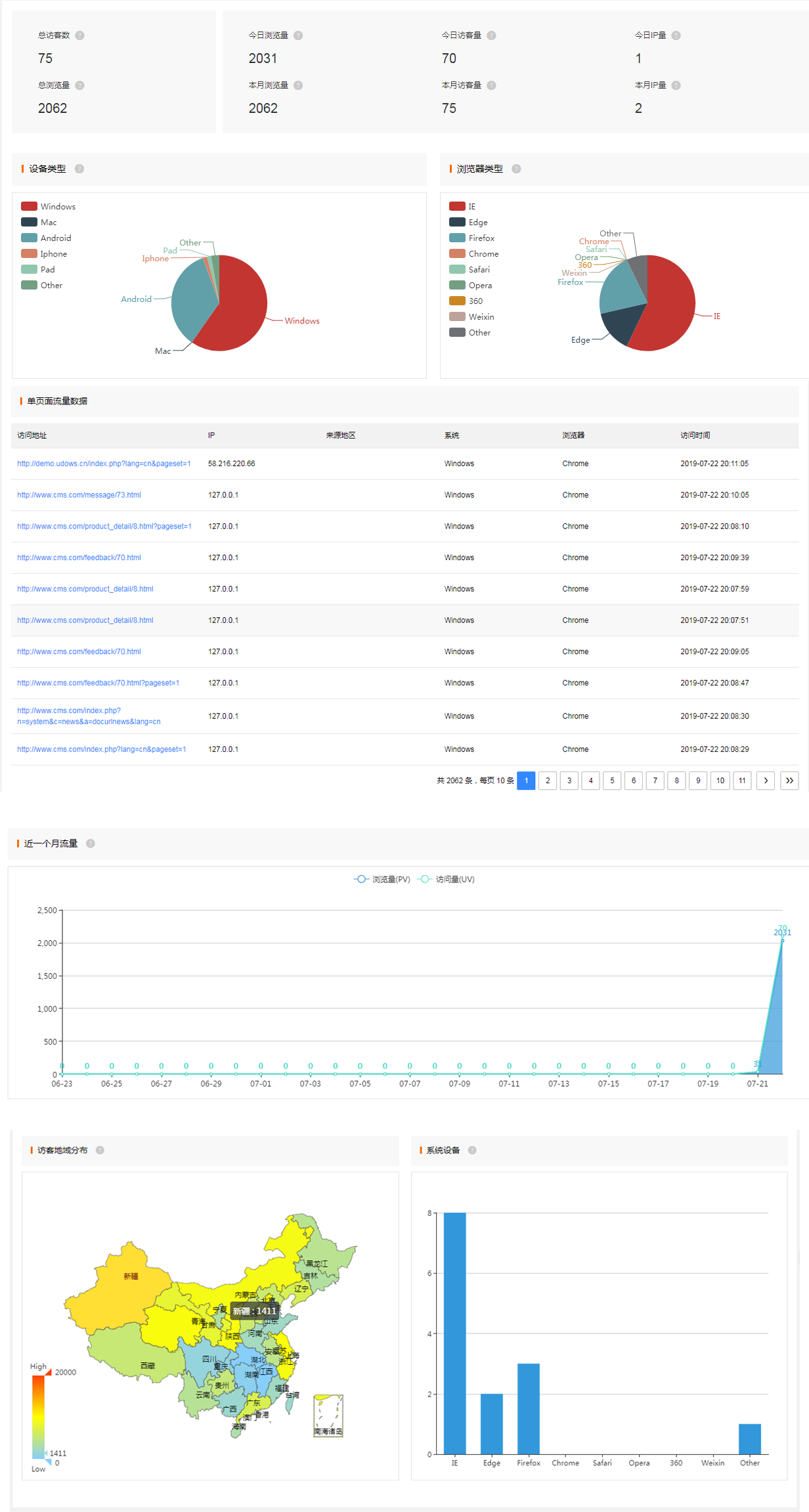Click help icon next to 设备类型 header

tap(79, 169)
